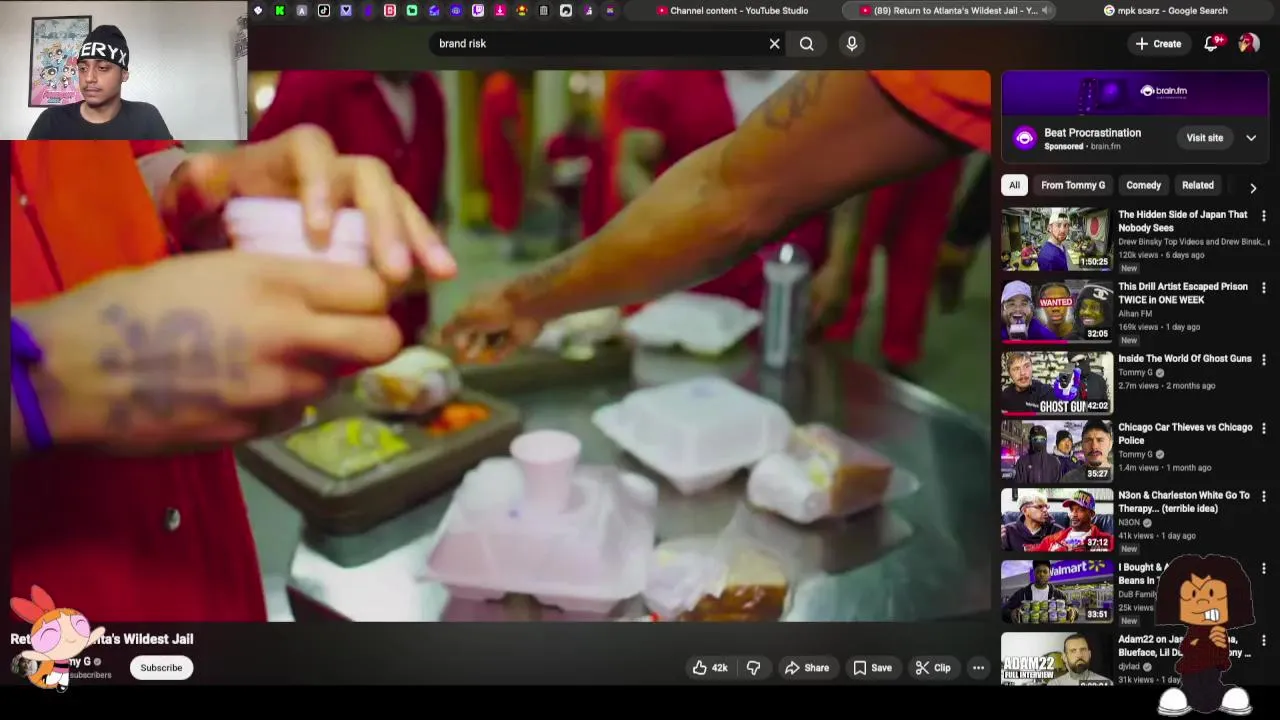Open the pinned red B icon tab
Screen dimensions: 1280x720
390,11
